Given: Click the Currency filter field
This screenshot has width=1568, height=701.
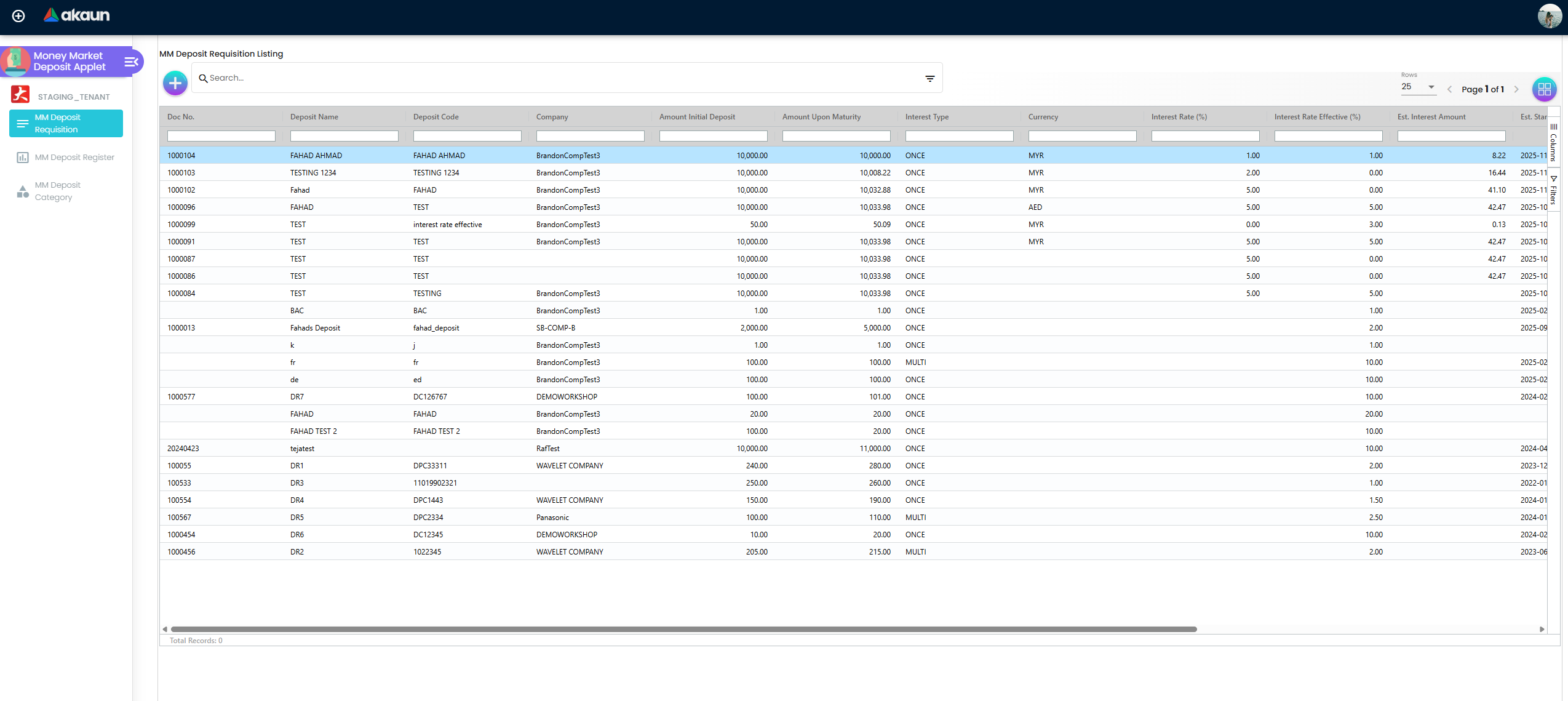Looking at the screenshot, I should tap(1083, 136).
